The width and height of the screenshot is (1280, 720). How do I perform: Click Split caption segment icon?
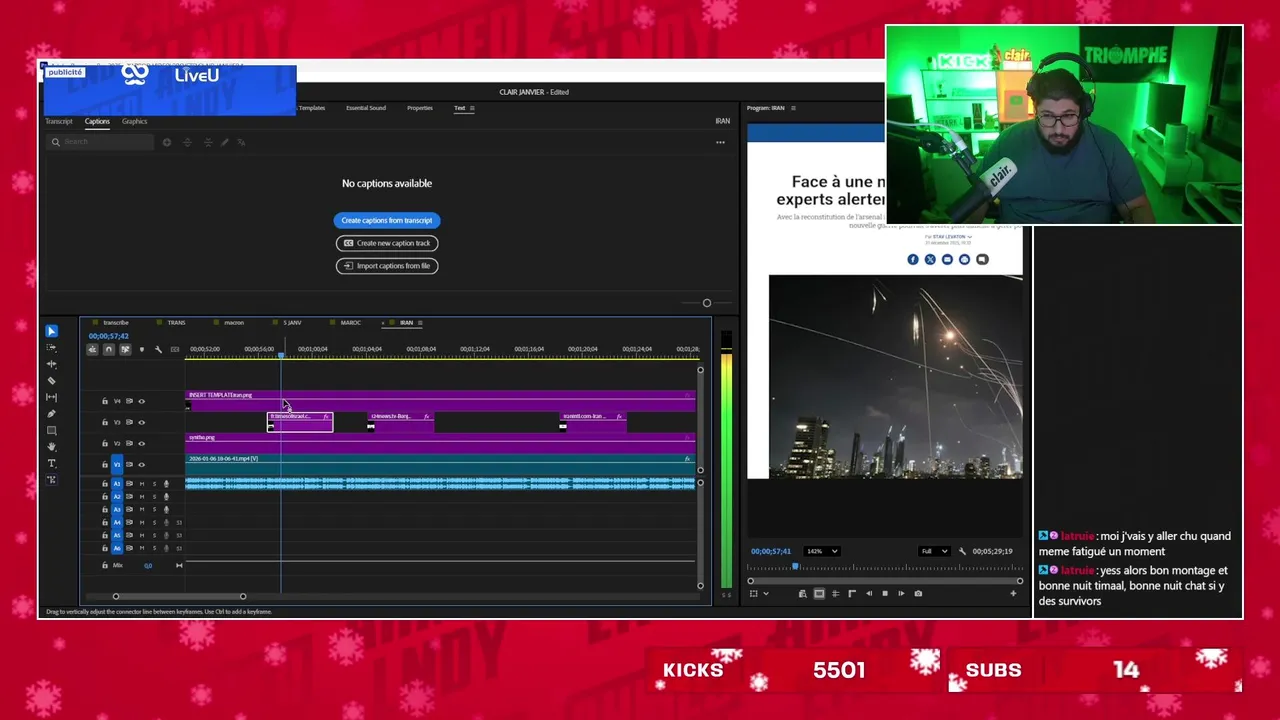click(x=187, y=142)
